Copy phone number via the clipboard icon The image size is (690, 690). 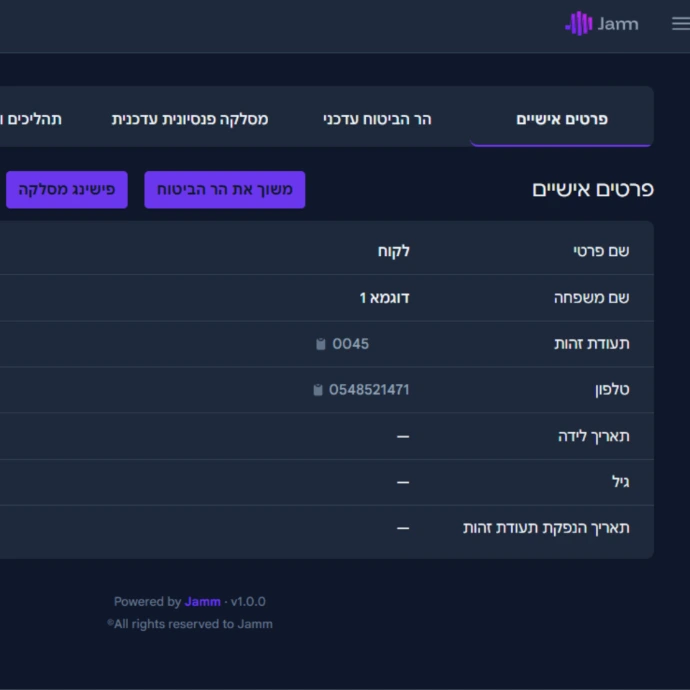click(318, 390)
